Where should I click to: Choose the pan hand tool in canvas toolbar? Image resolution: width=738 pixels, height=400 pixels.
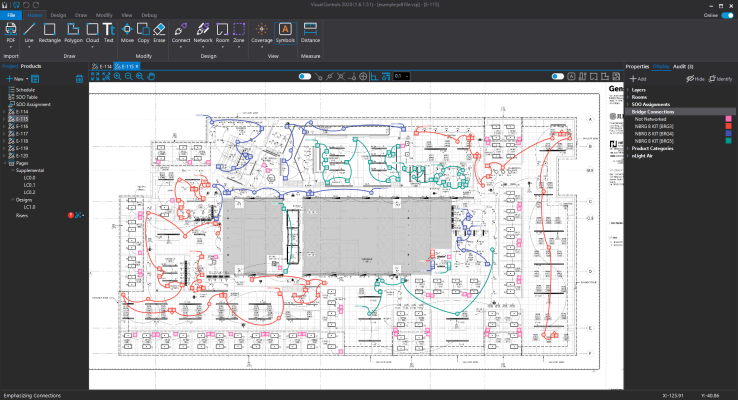151,76
